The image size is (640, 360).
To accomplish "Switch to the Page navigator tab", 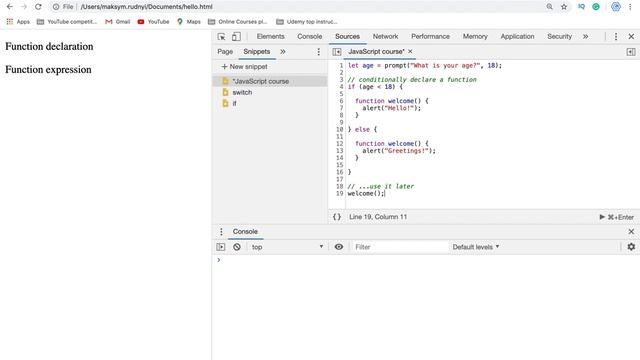I will pyautogui.click(x=225, y=51).
